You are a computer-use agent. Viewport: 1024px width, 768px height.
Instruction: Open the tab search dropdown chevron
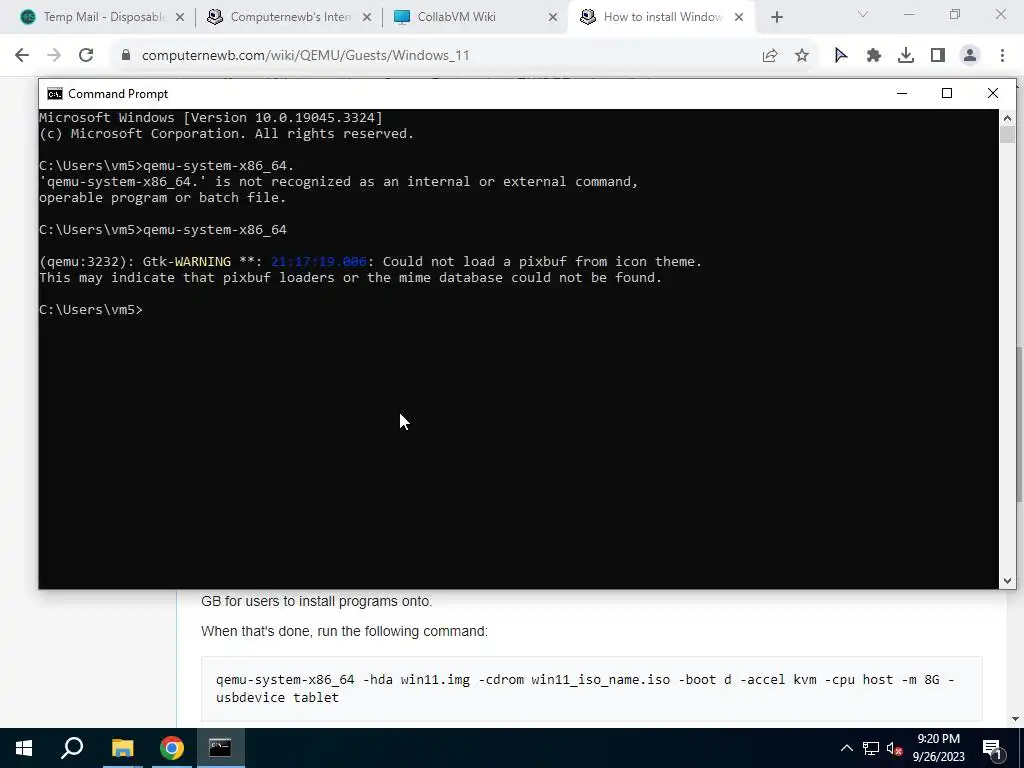863,14
